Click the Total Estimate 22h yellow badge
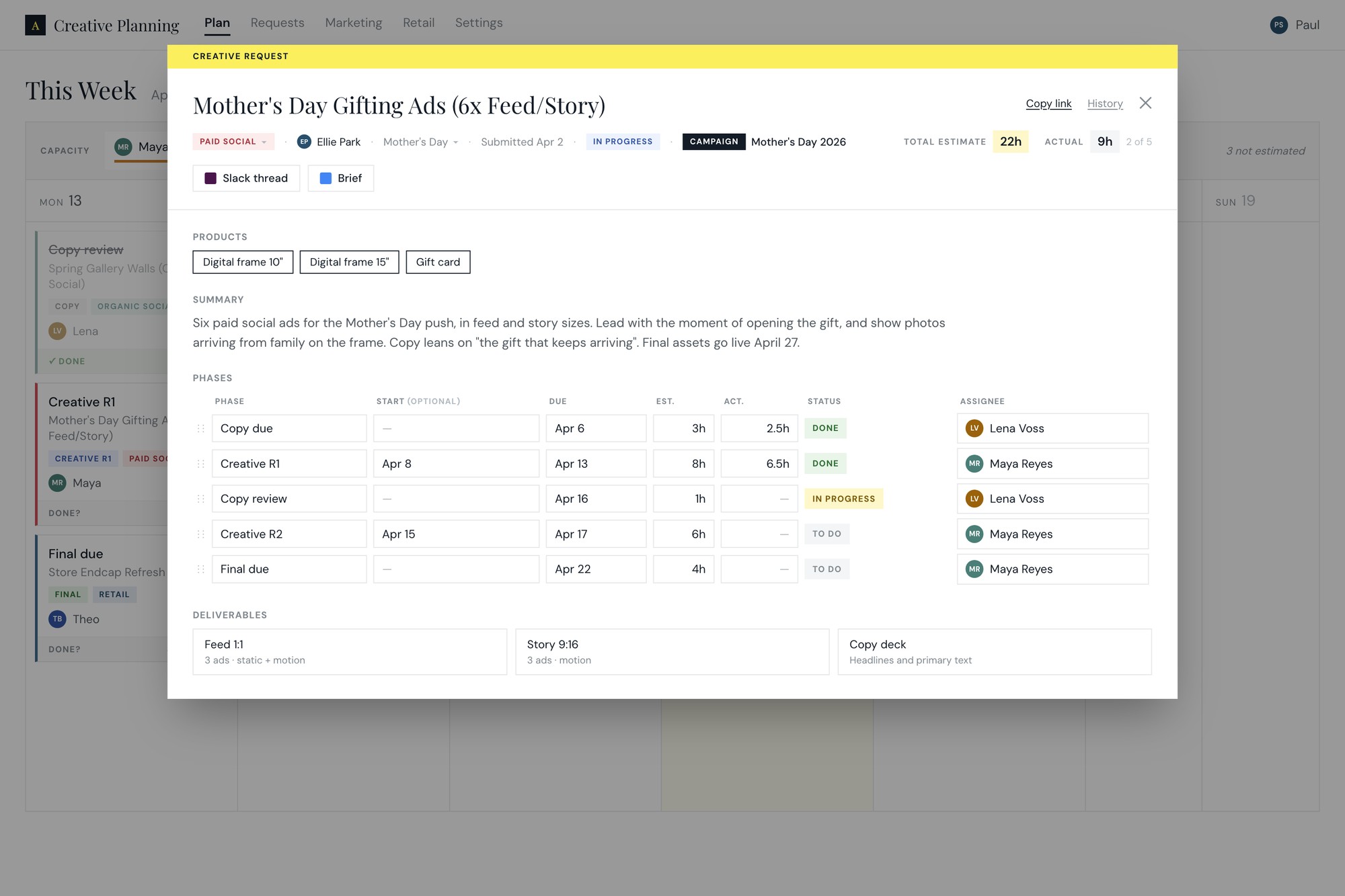 pyautogui.click(x=1010, y=142)
